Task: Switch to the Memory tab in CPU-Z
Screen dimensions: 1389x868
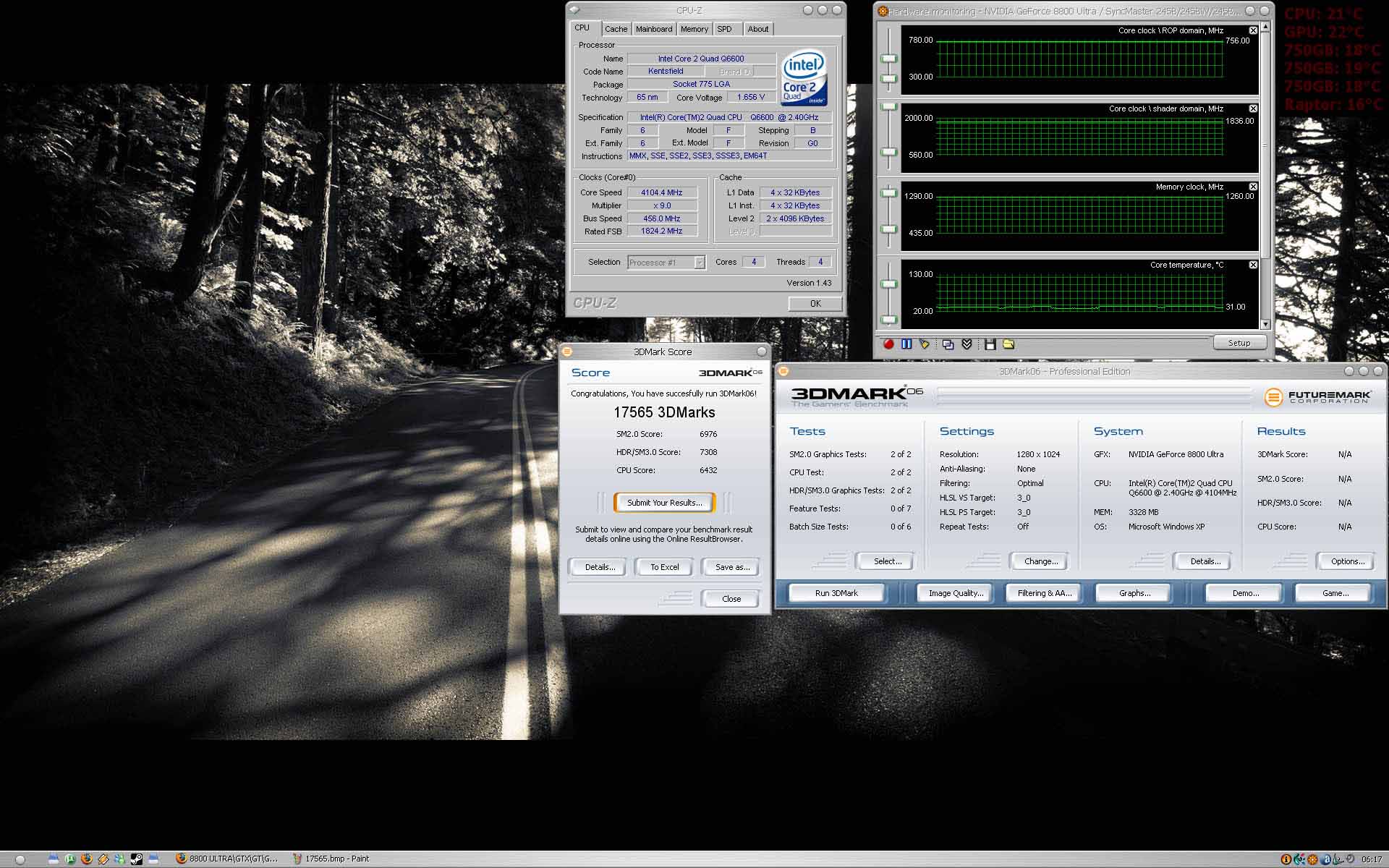Action: tap(694, 29)
